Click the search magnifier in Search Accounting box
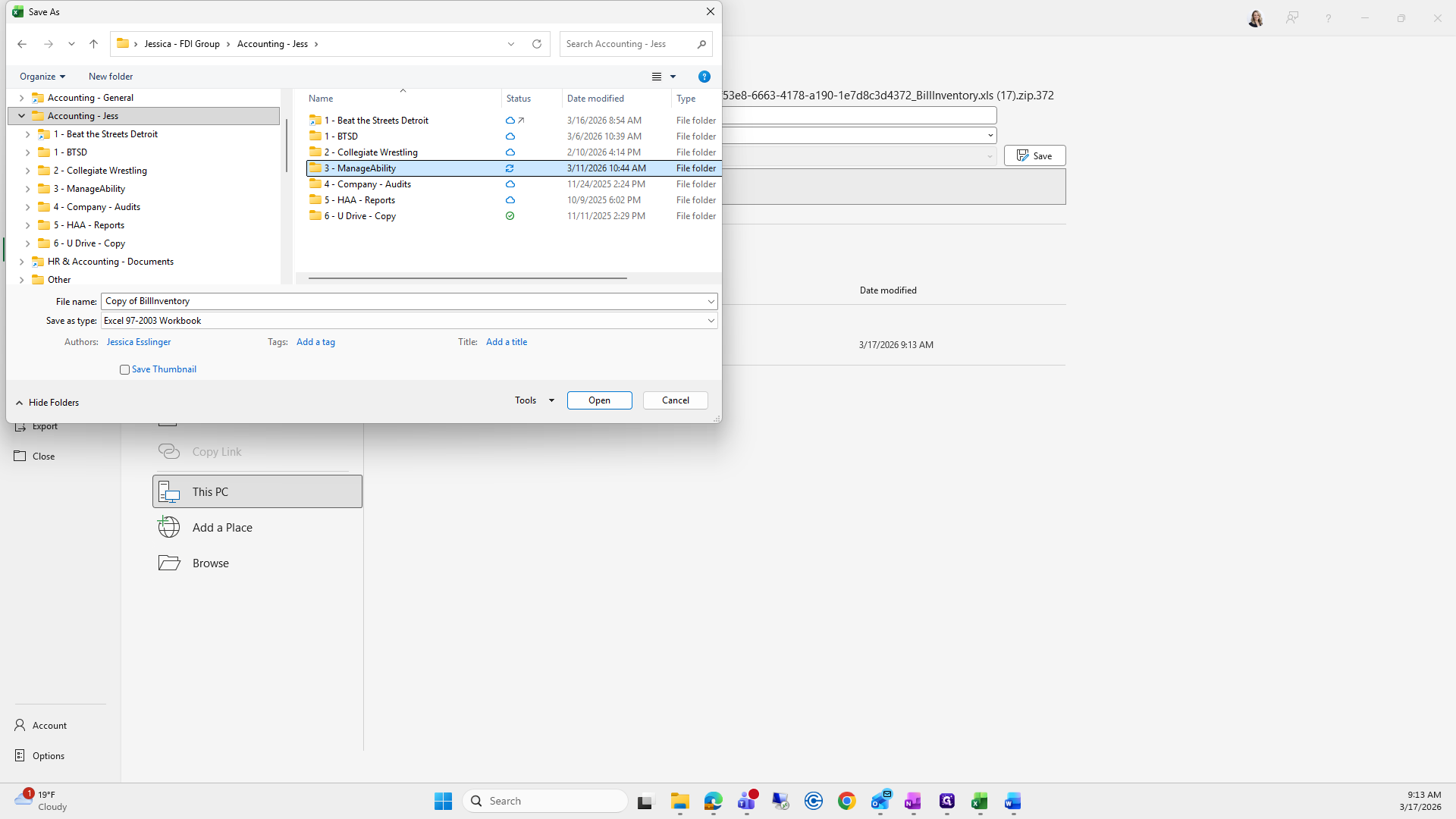 coord(701,44)
